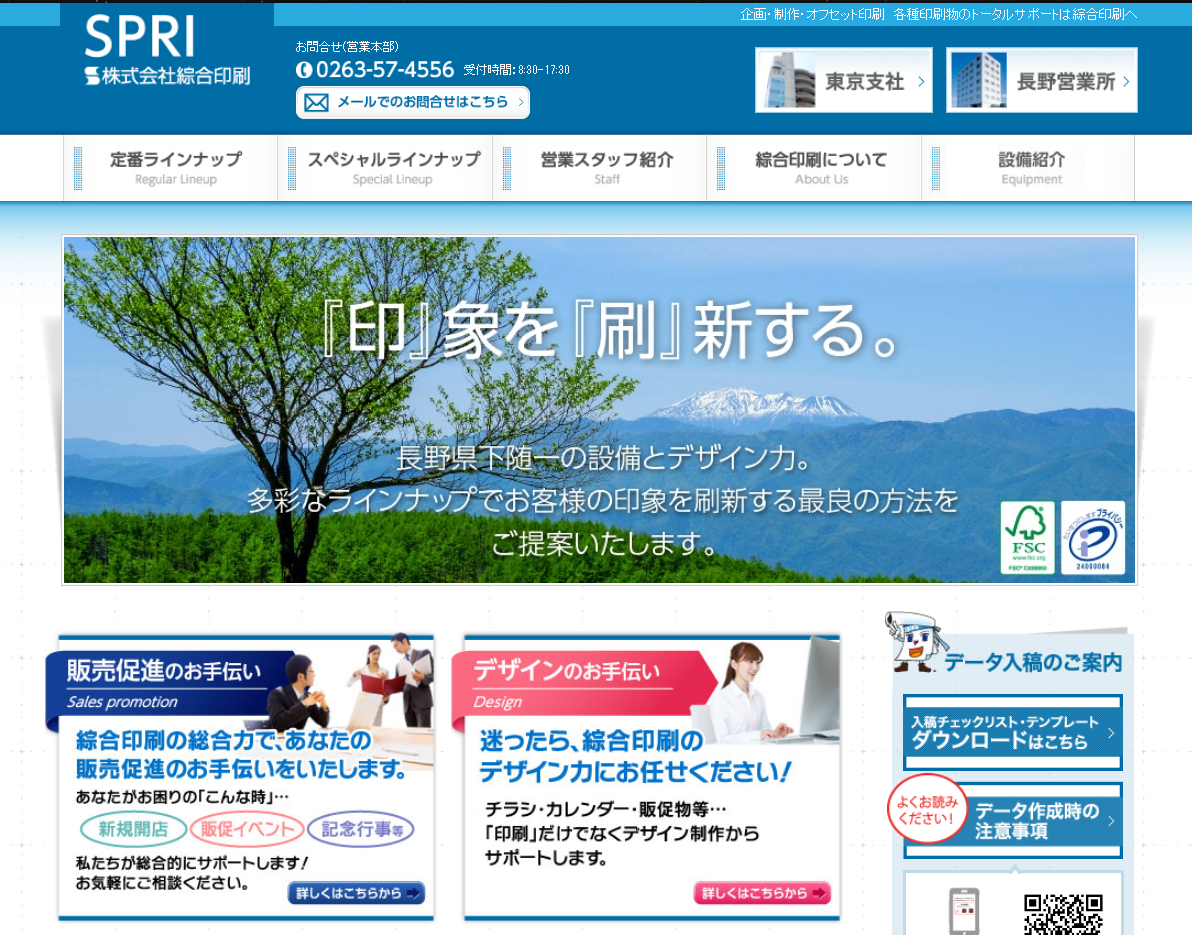
Task: Select 設備紹介 Equipment tab
Action: click(x=1031, y=168)
